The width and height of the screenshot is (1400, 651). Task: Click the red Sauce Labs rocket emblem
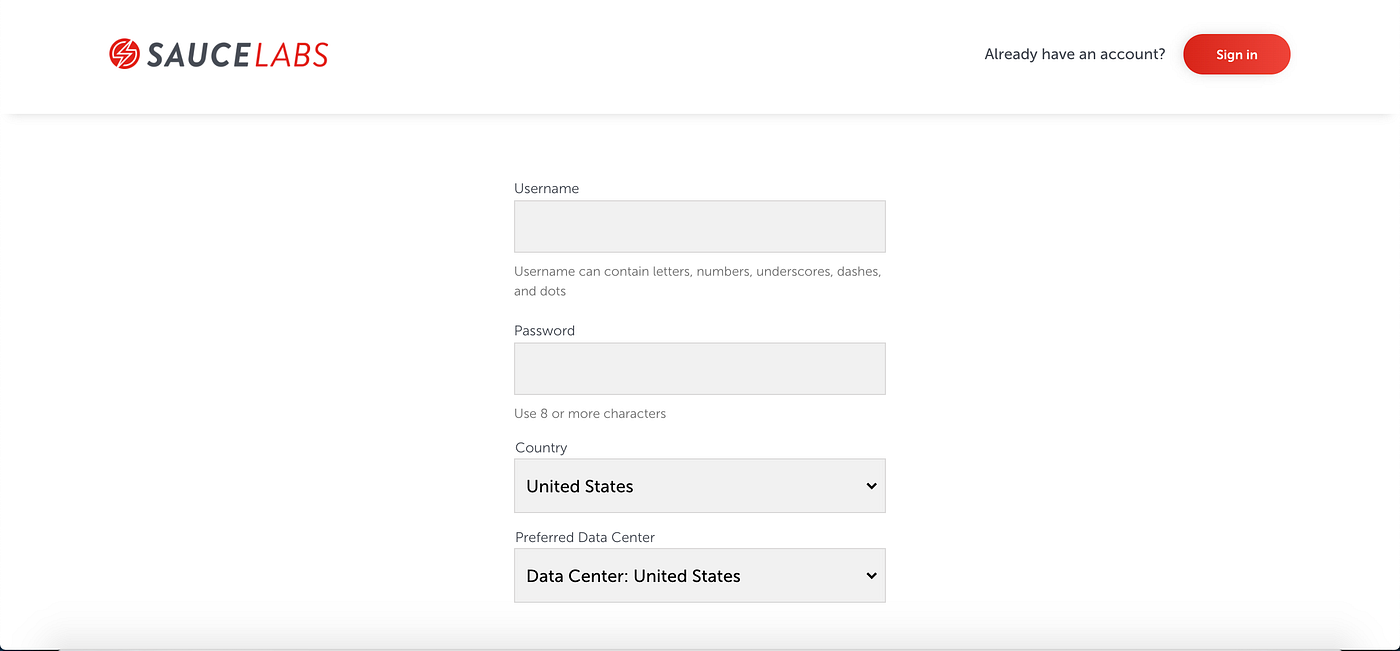[x=124, y=52]
